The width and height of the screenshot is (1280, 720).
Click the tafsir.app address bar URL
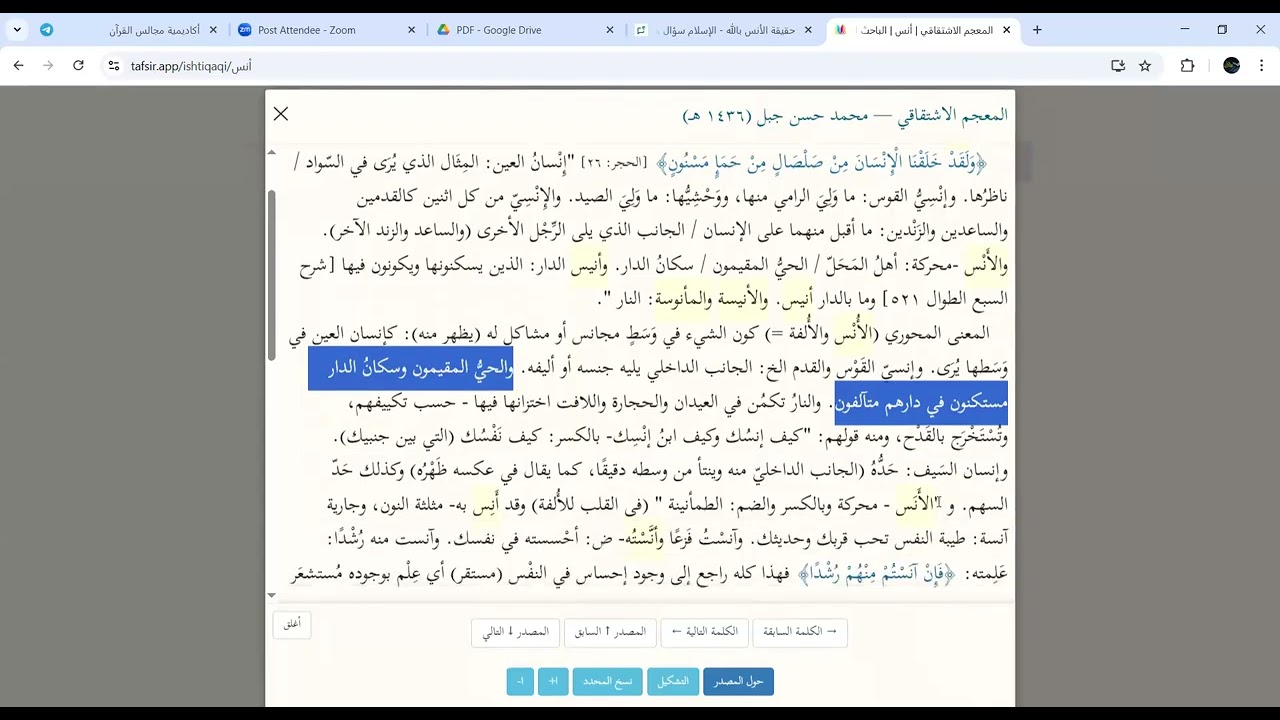(191, 66)
